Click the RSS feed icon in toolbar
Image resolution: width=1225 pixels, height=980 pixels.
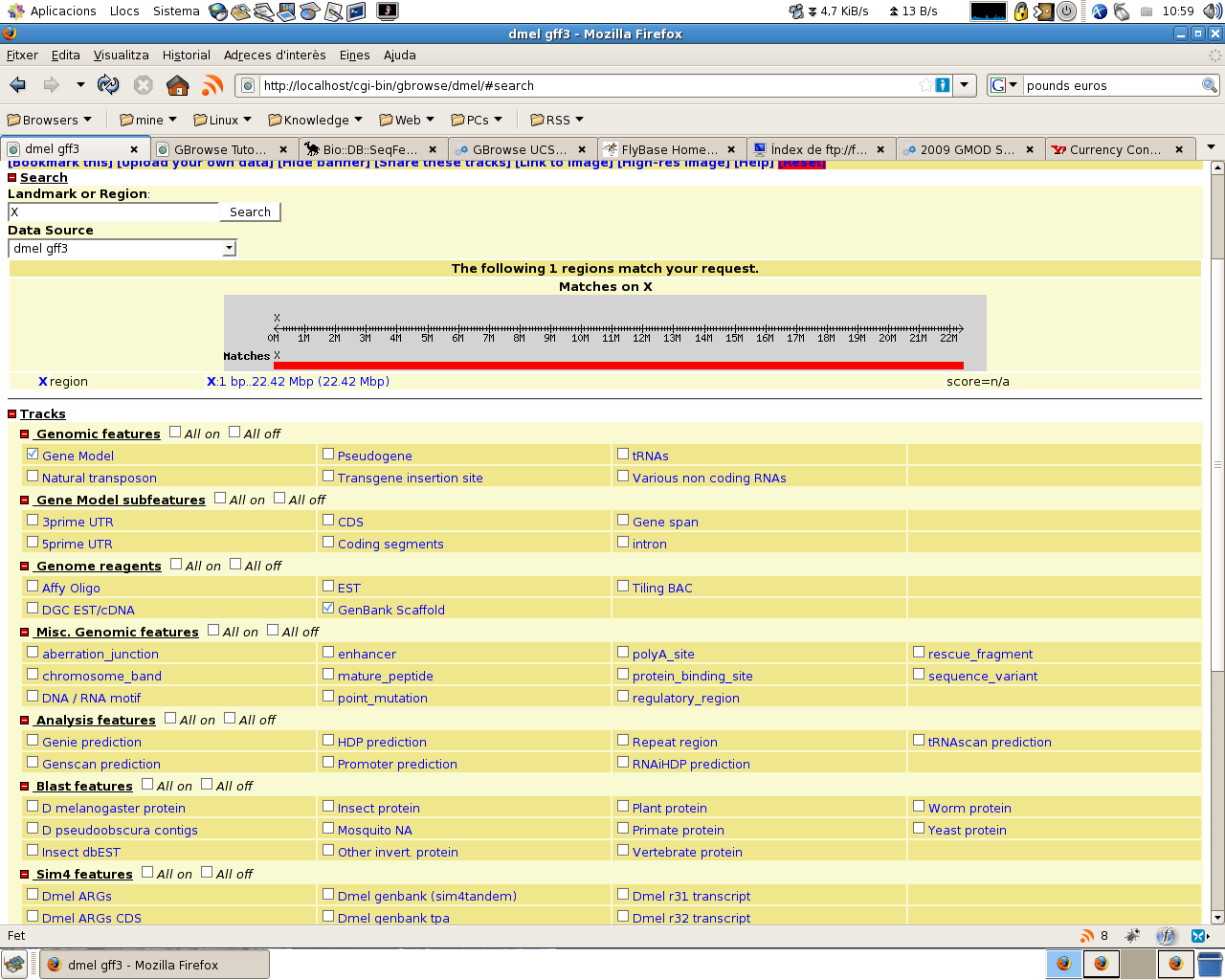[x=212, y=85]
